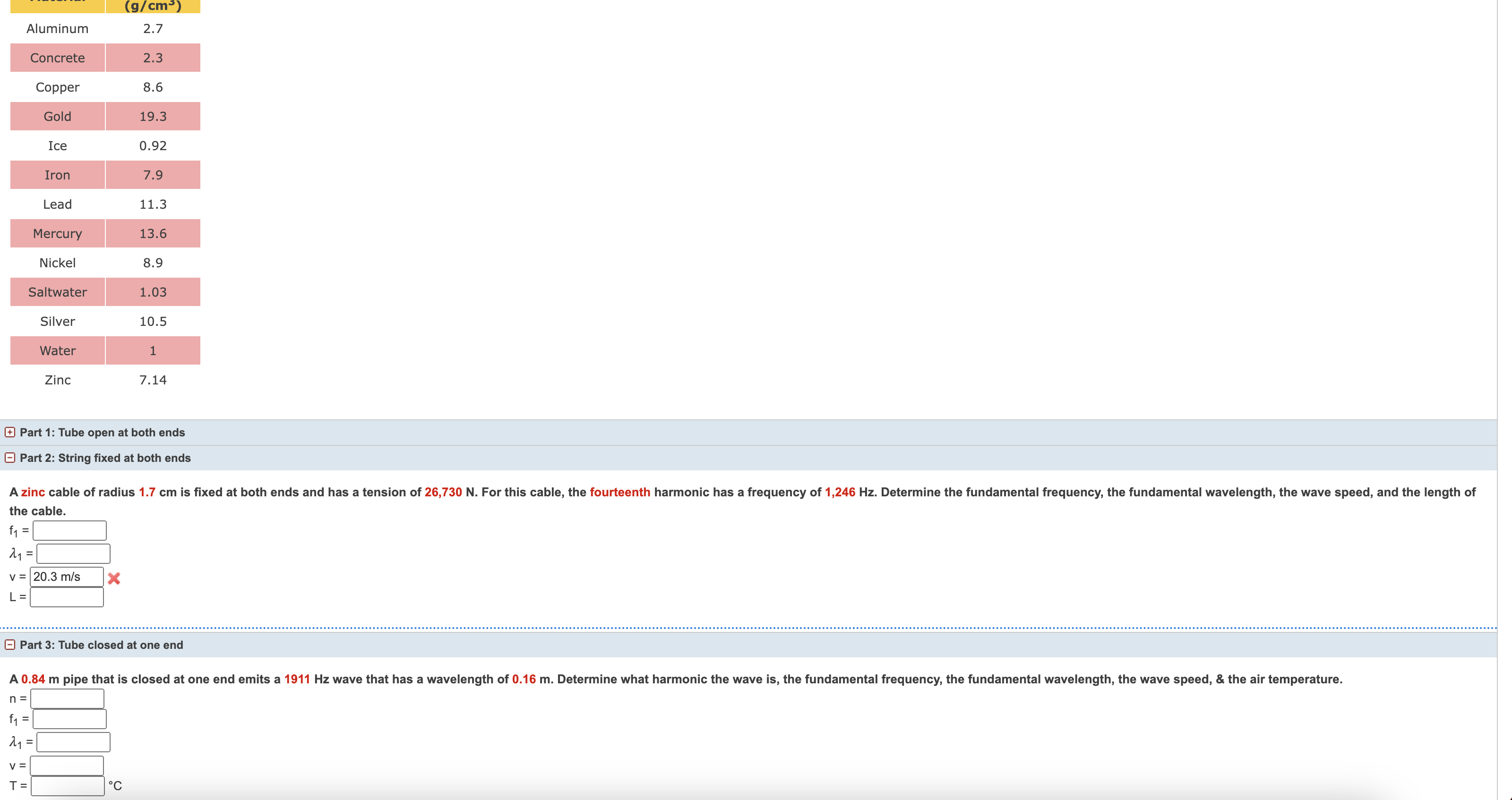Focus Part 2 f1 input field
The height and width of the screenshot is (800, 1512).
[69, 530]
